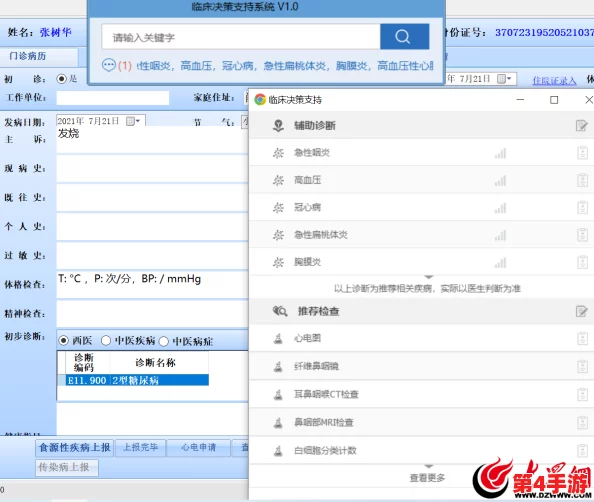The image size is (594, 502).
Task: Click the clipboard icon in 急性扁桃体炎 row
Action: (583, 235)
